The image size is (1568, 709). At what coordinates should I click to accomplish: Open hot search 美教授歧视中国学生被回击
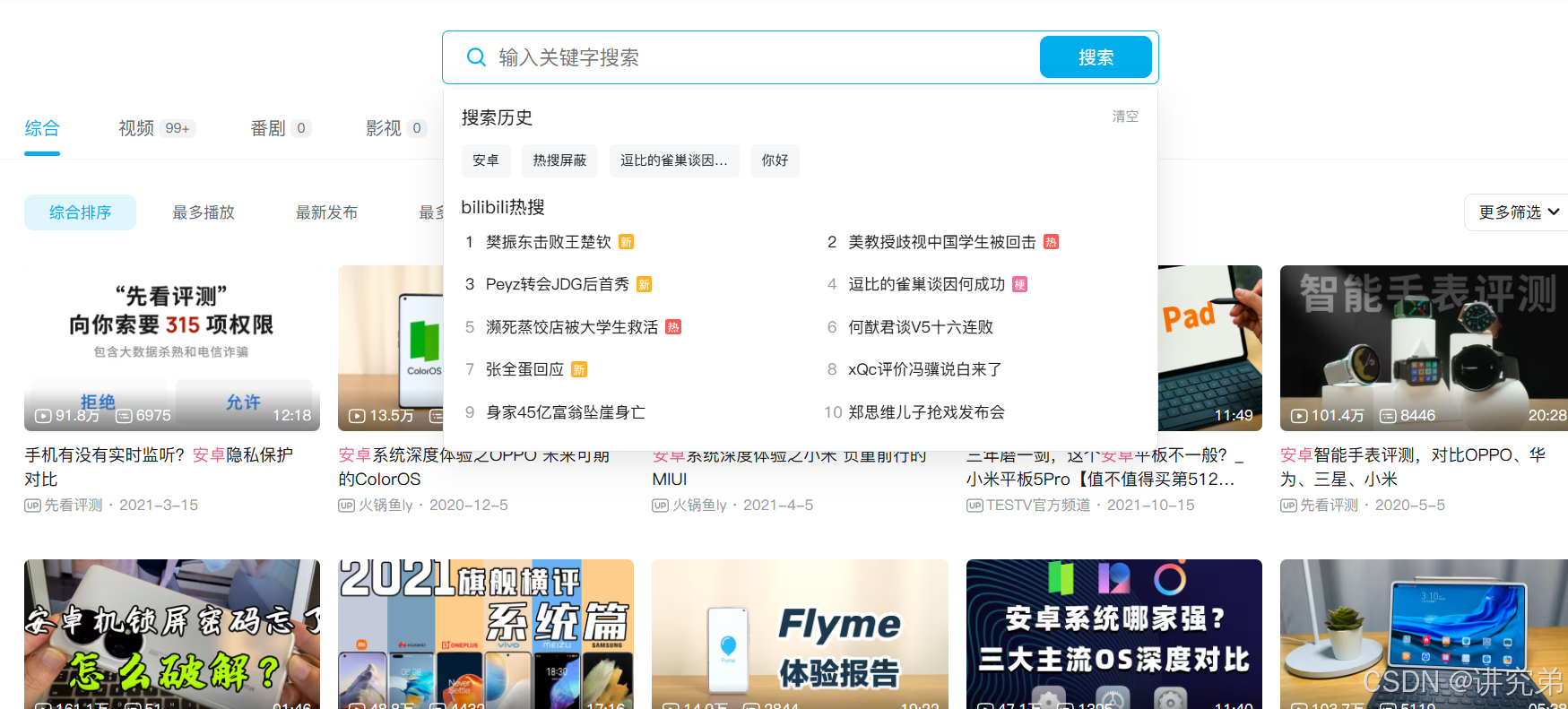(942, 242)
